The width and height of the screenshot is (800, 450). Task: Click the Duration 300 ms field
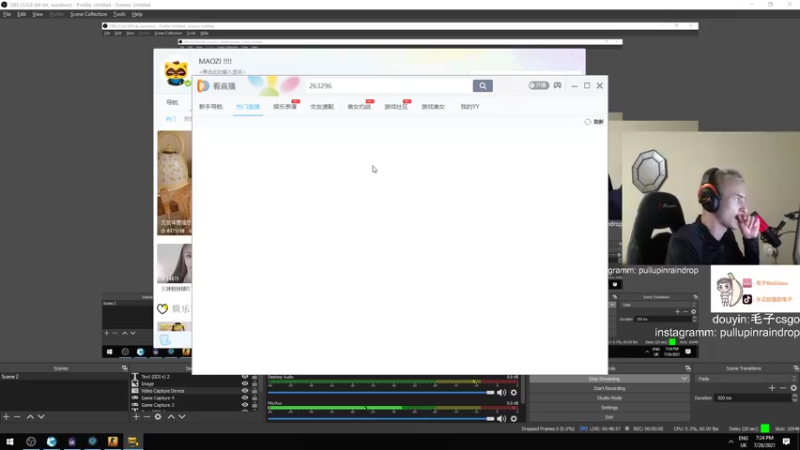point(753,398)
